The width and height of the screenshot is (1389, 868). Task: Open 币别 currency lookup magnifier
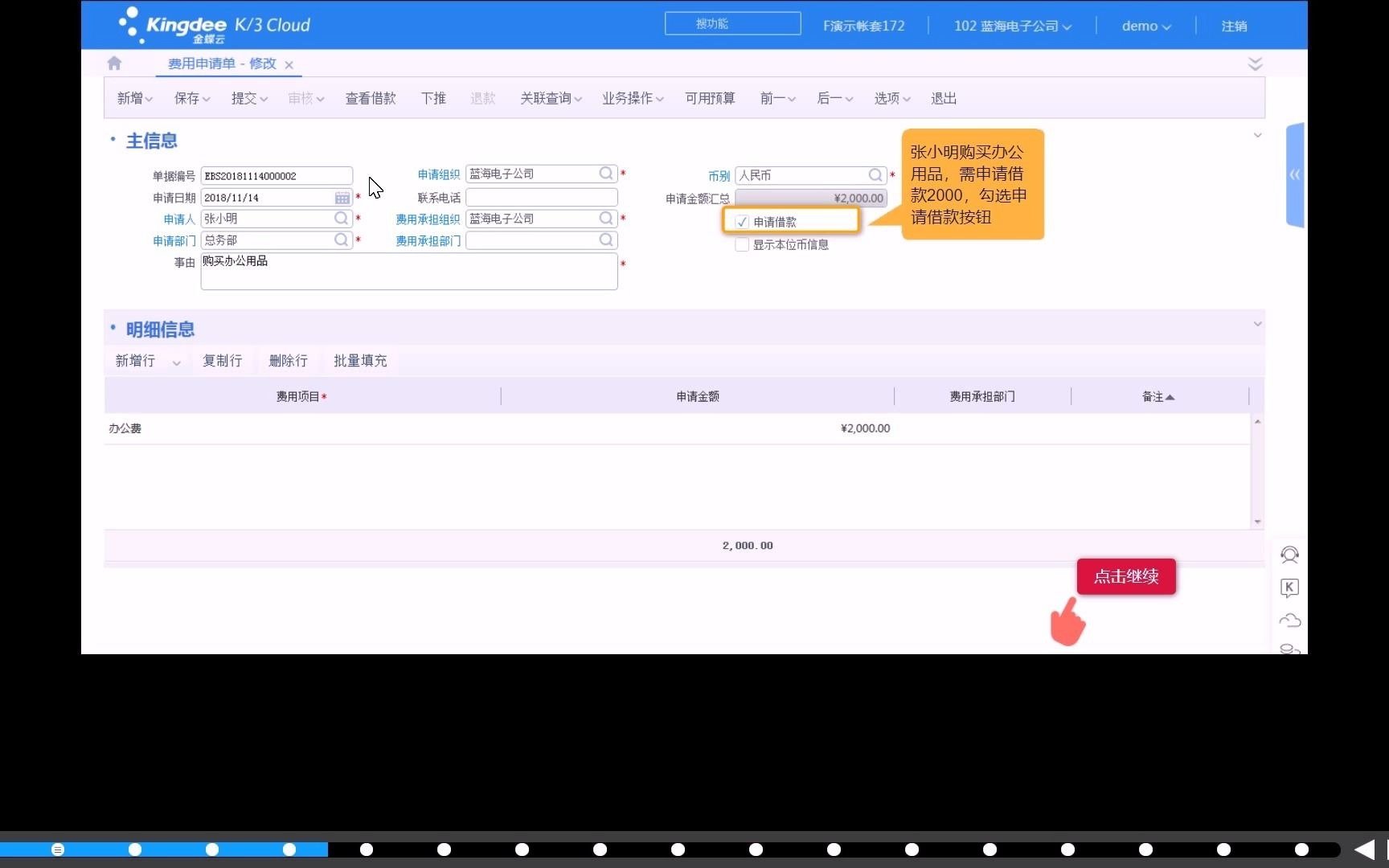(876, 175)
